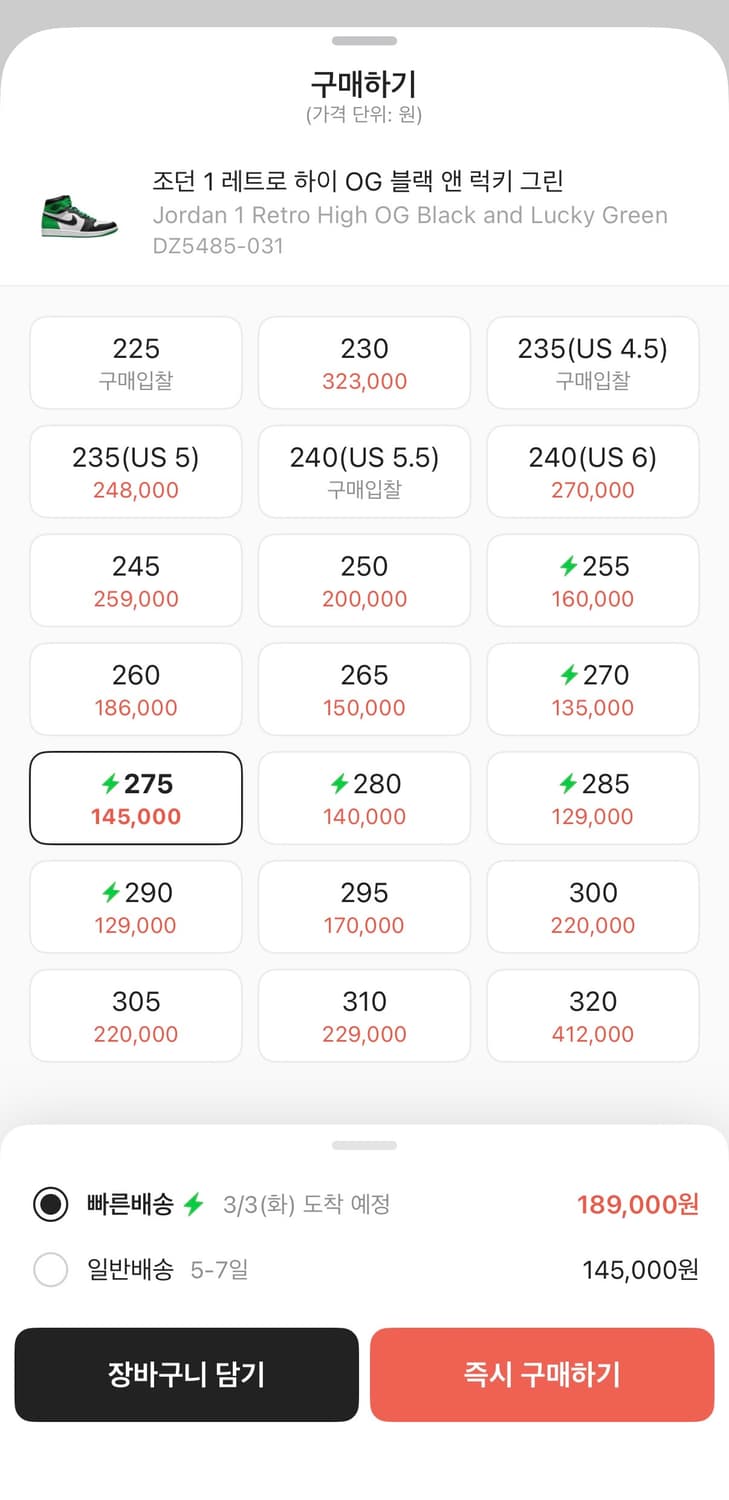729x1500 pixels.
Task: Click the lightning bolt on size 285
Action: click(x=569, y=784)
